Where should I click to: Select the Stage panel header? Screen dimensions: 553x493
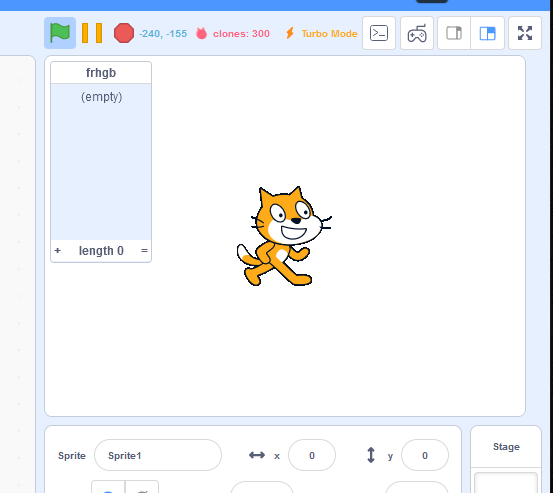click(506, 446)
